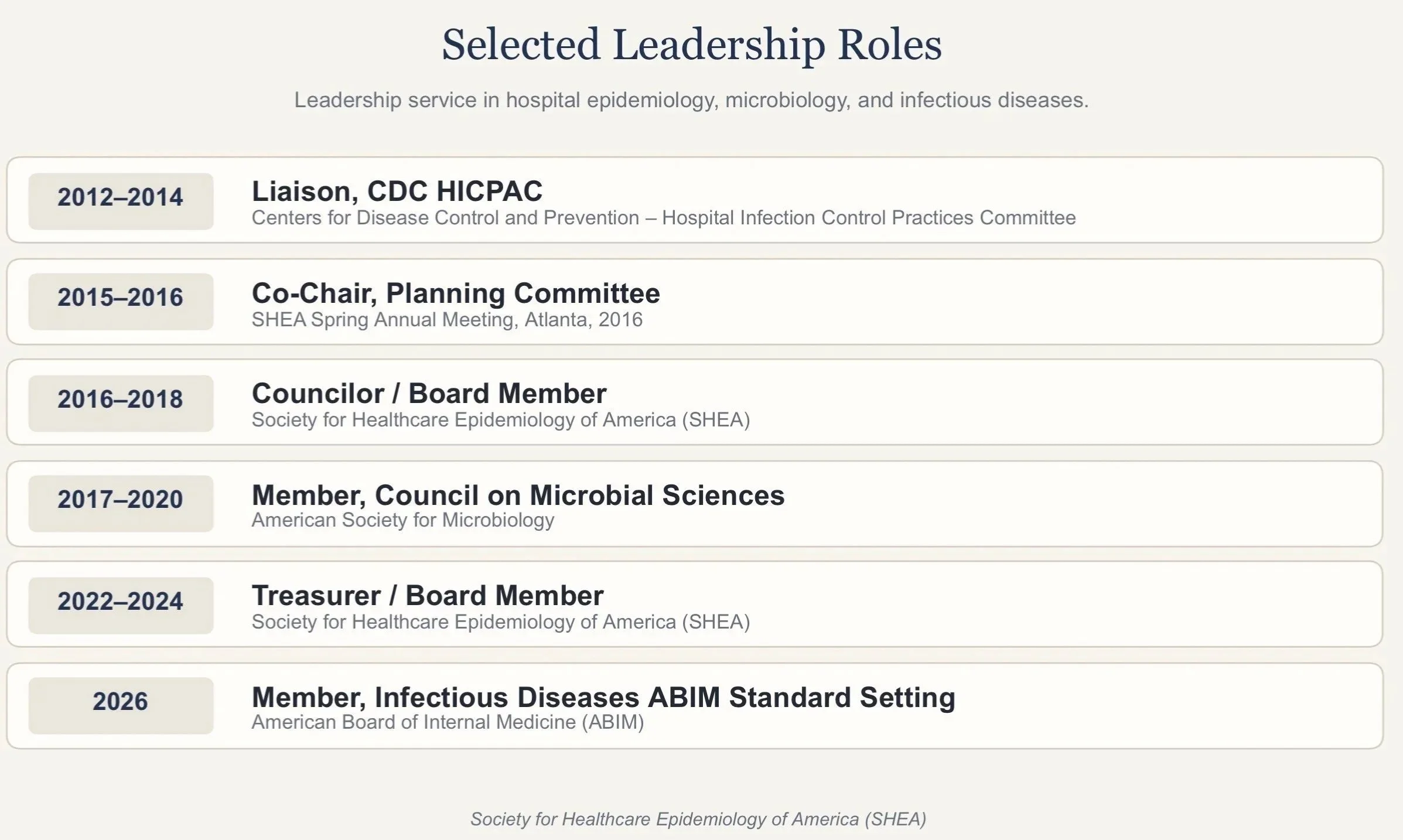The width and height of the screenshot is (1403, 840).
Task: Select the "Councilor / Board Member" title
Action: pyautogui.click(x=429, y=393)
